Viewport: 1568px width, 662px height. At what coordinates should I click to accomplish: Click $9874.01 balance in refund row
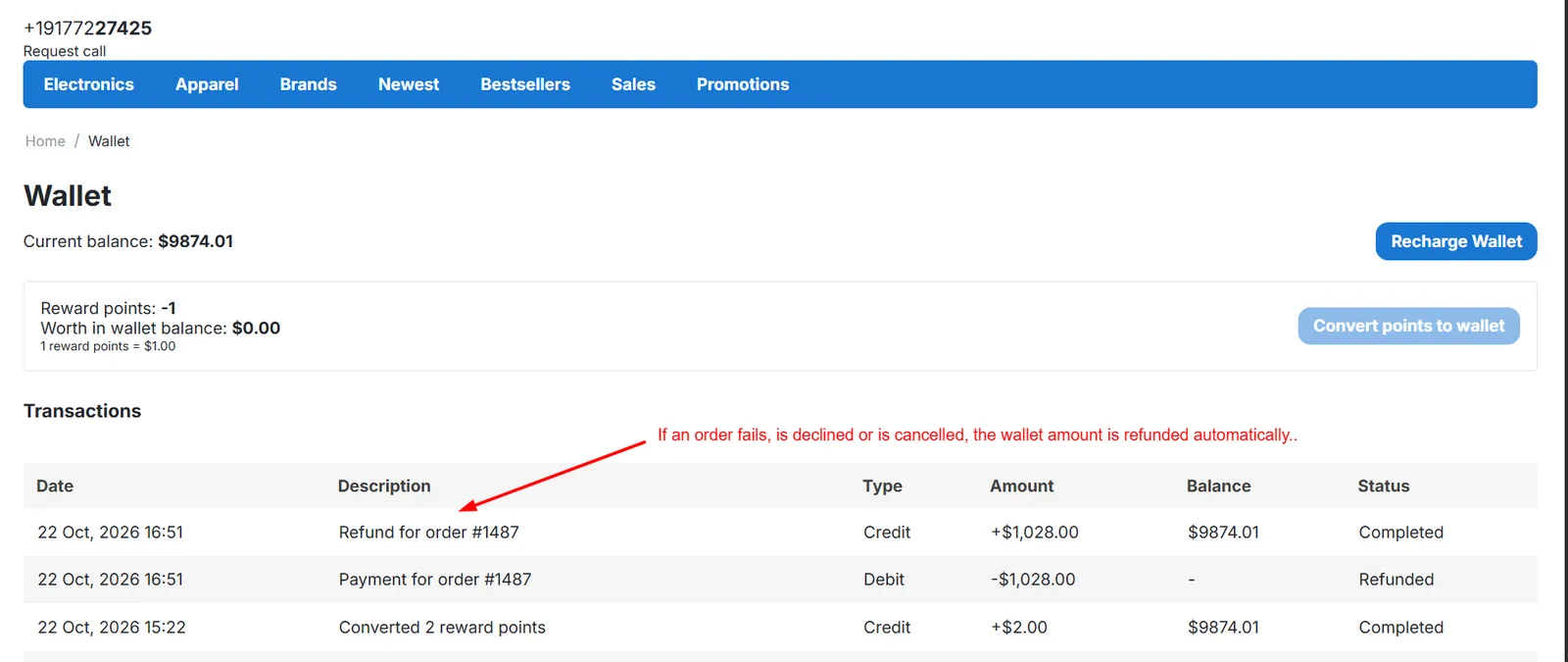click(1223, 533)
